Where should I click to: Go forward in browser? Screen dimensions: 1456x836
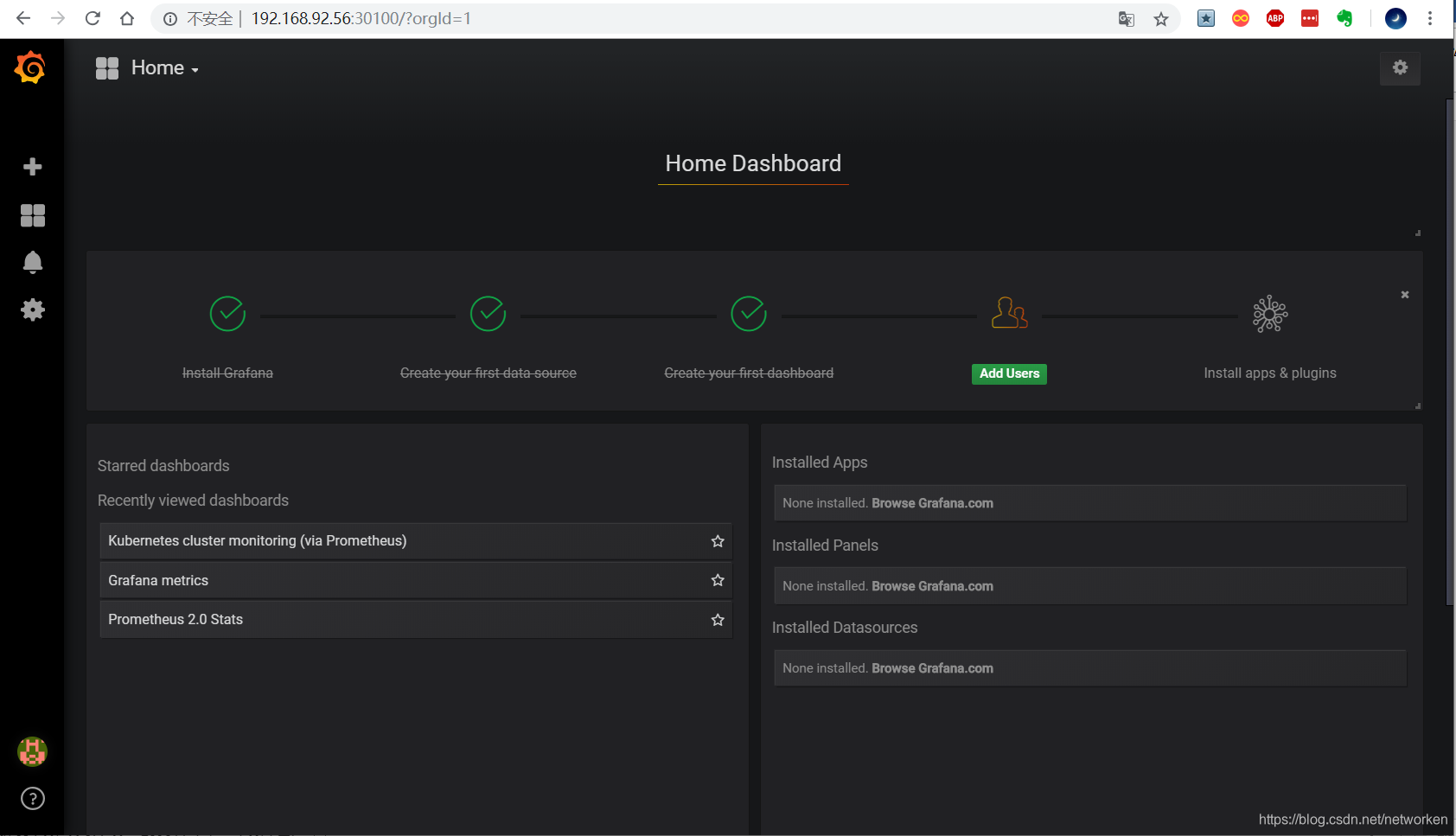click(x=58, y=18)
